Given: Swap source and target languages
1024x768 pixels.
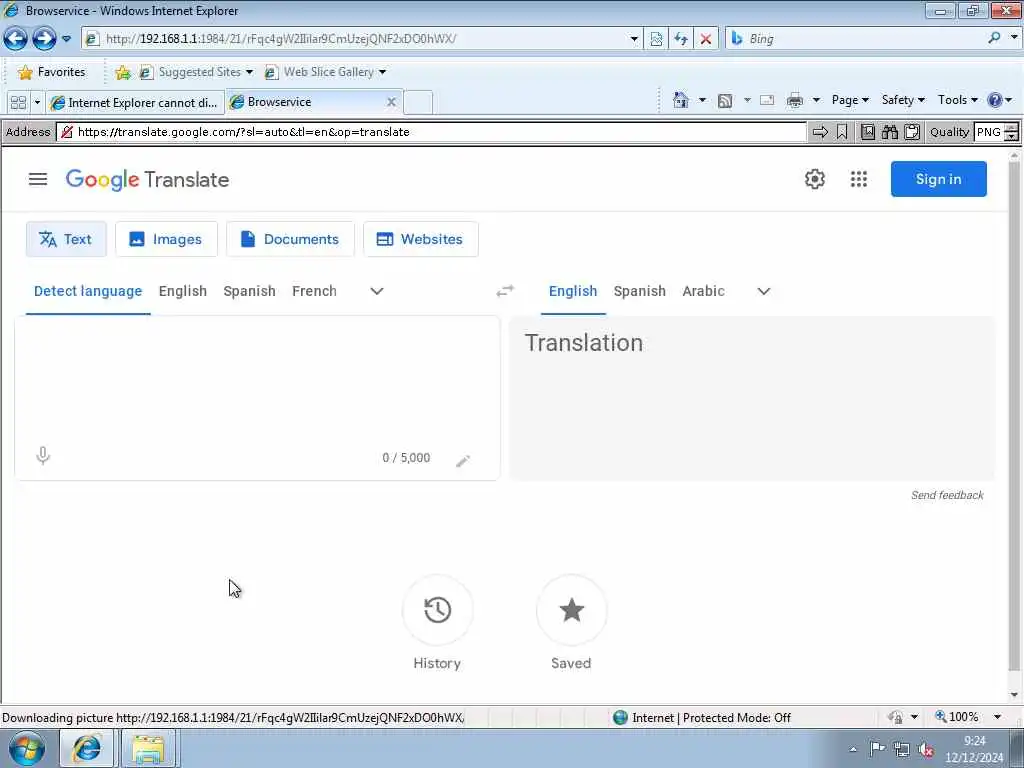Looking at the screenshot, I should coord(505,291).
